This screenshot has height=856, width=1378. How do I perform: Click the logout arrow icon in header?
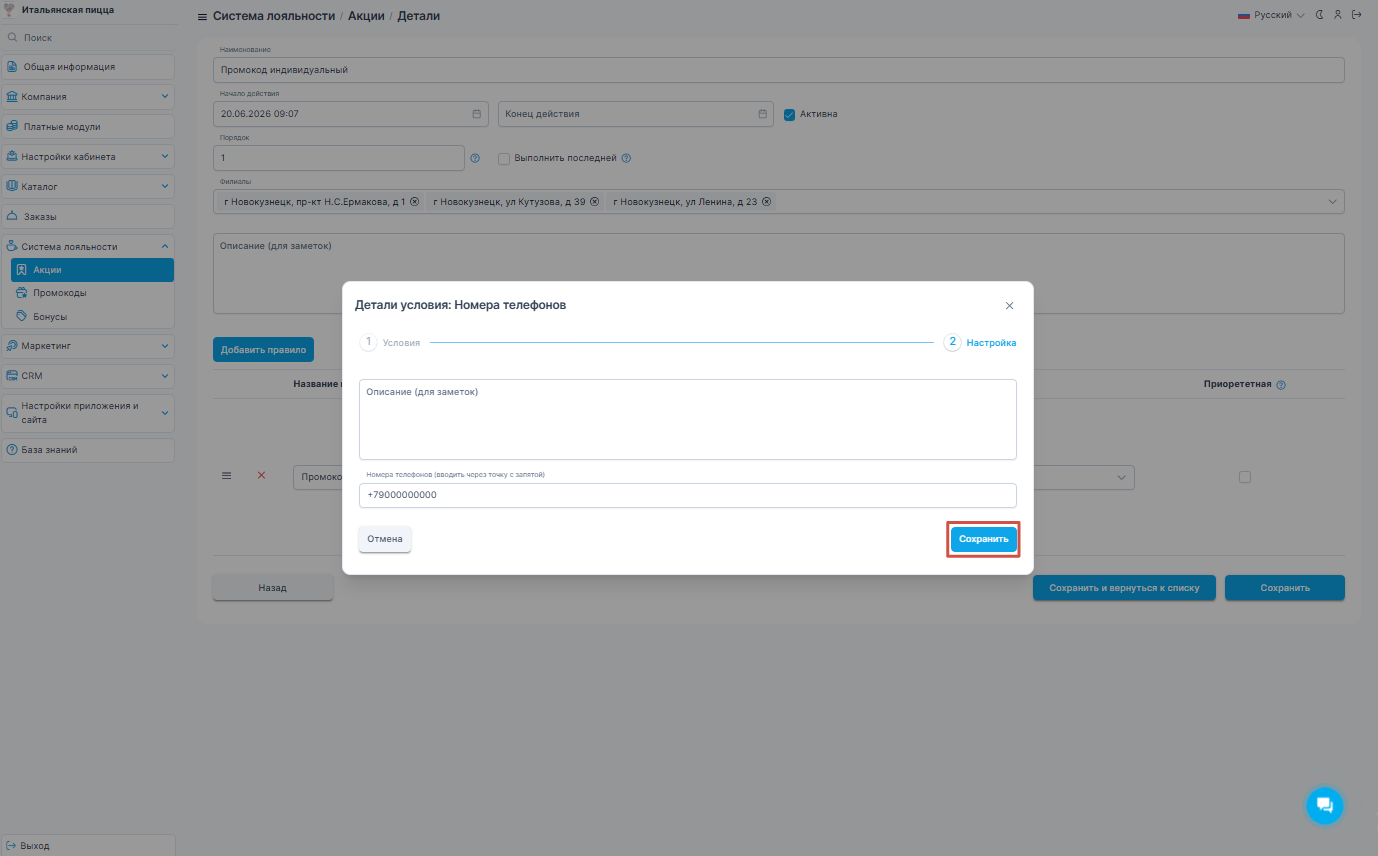pyautogui.click(x=1356, y=15)
